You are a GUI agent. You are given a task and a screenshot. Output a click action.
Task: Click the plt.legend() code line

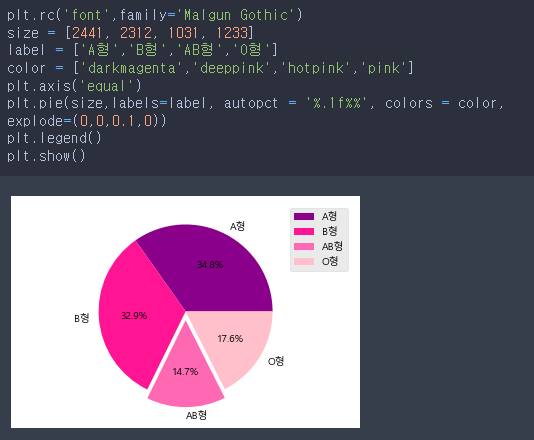54,138
